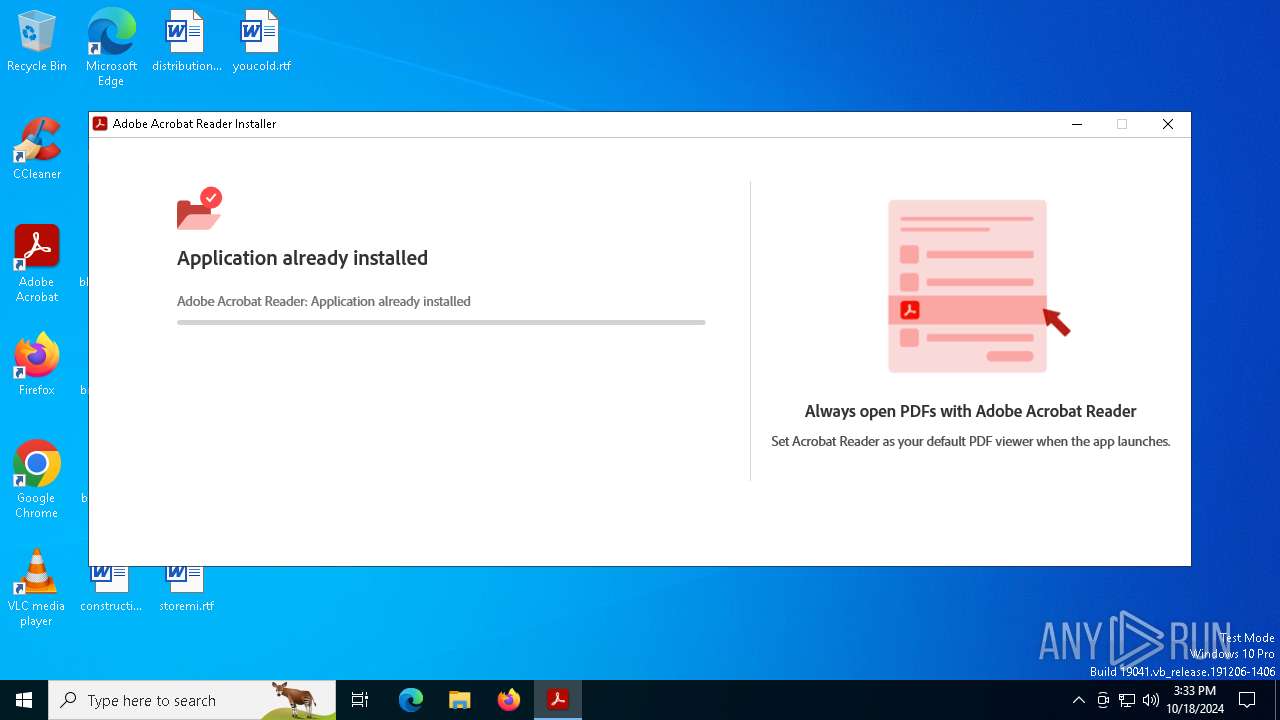Show hidden system tray icons

1078,700
